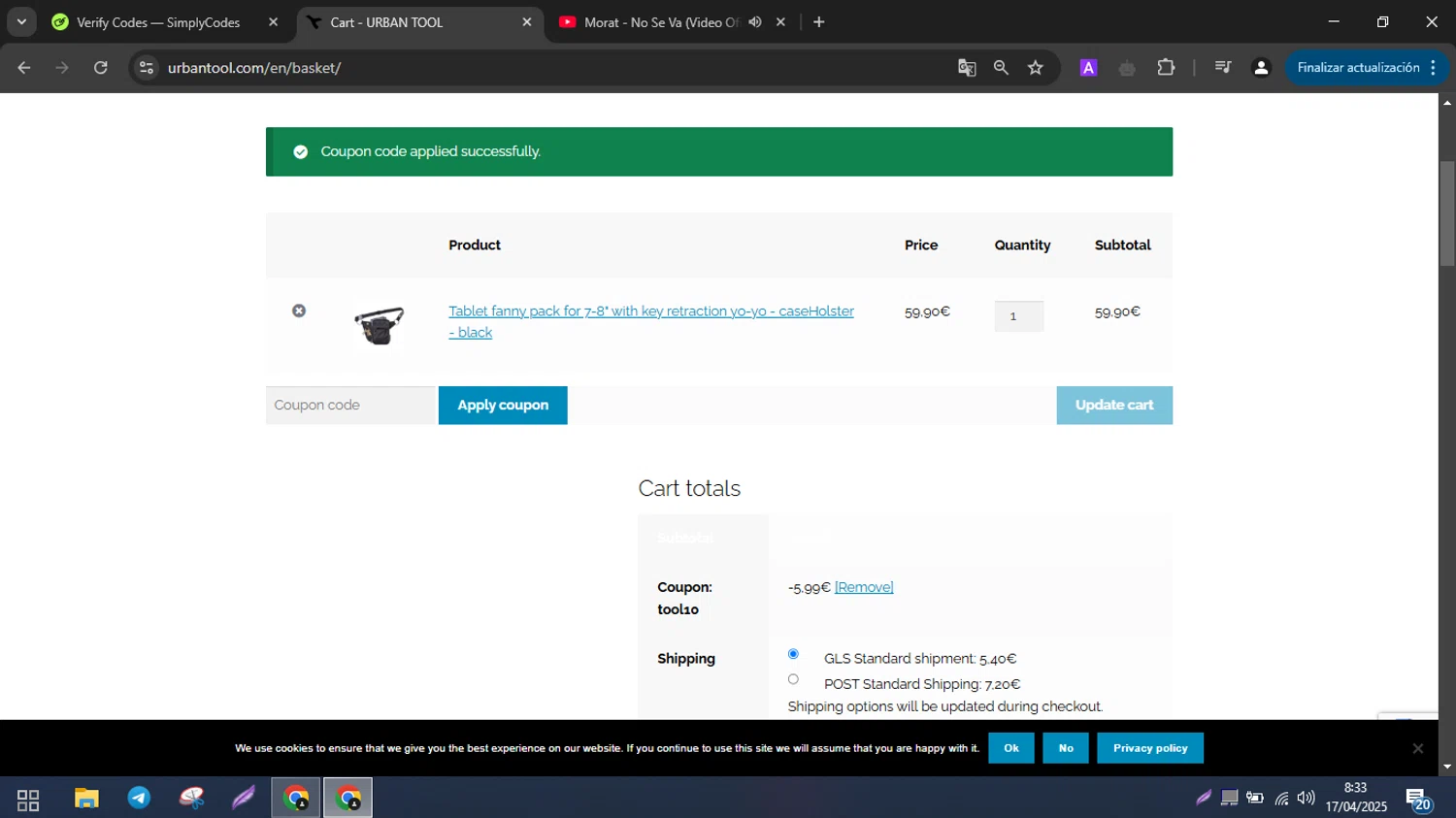Click the address bar URL
The height and width of the screenshot is (818, 1456).
254,68
